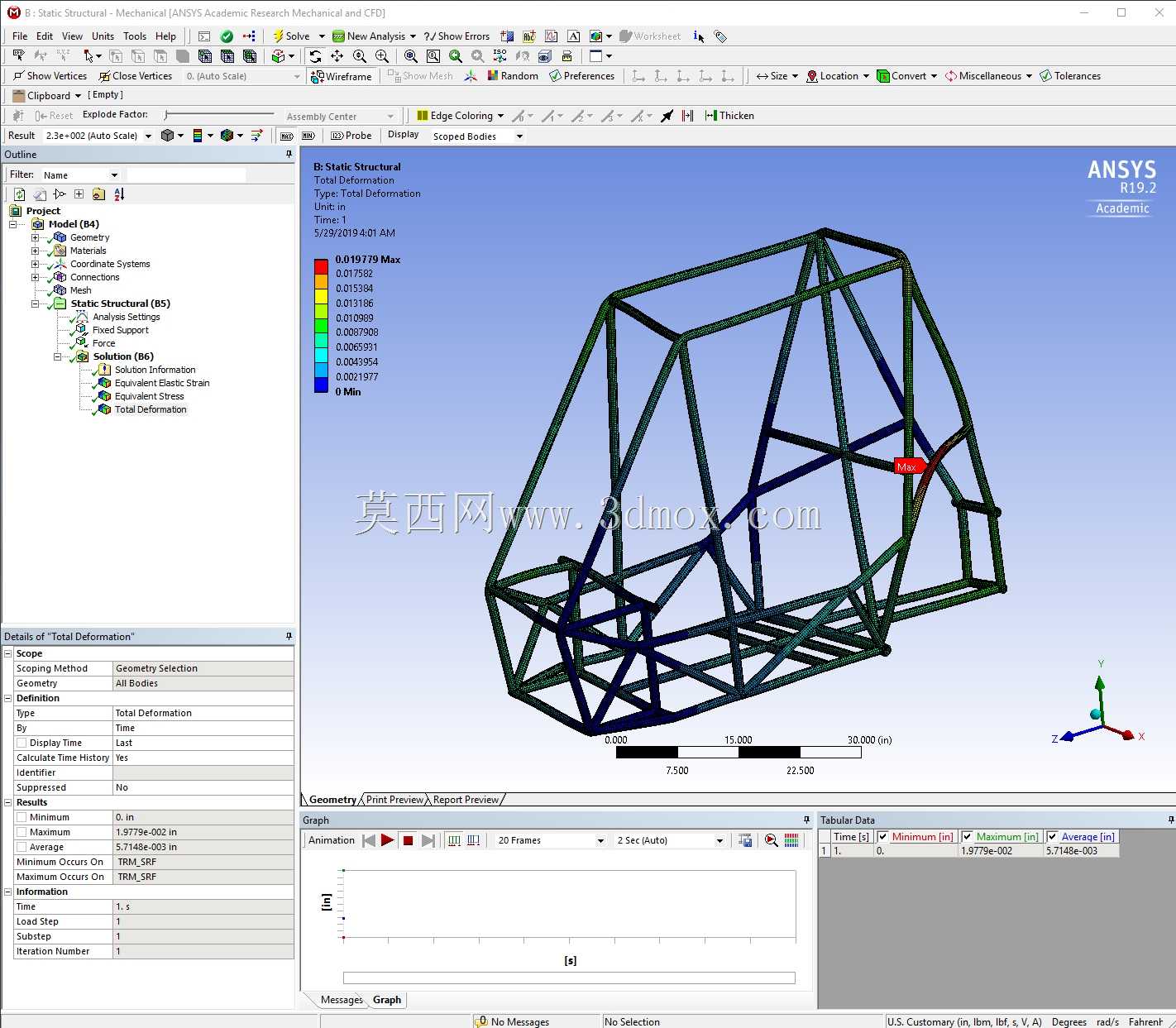Click the Geometry scope value All Bodies

pyautogui.click(x=203, y=683)
